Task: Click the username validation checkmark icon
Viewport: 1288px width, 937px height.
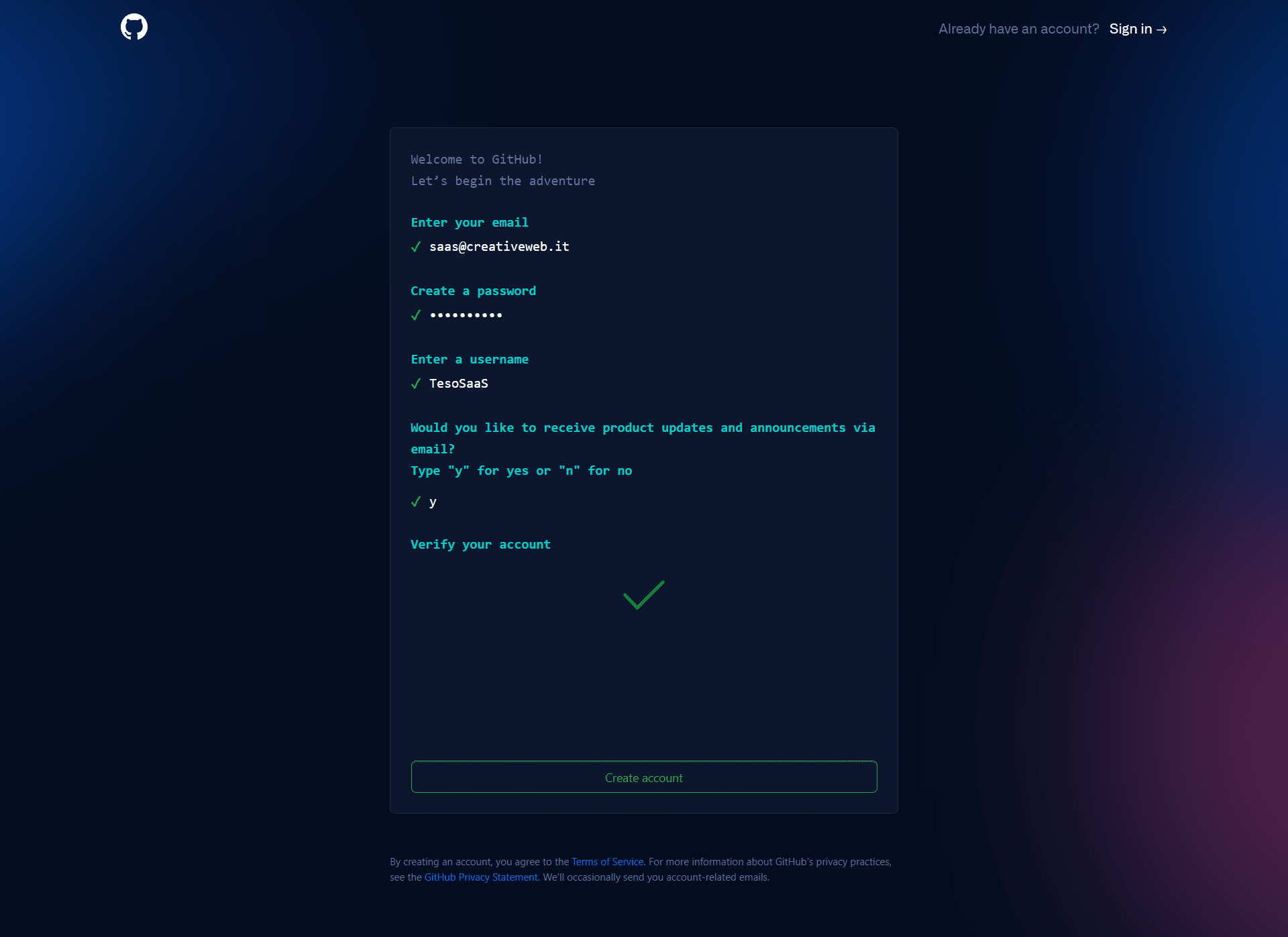Action: click(x=416, y=383)
